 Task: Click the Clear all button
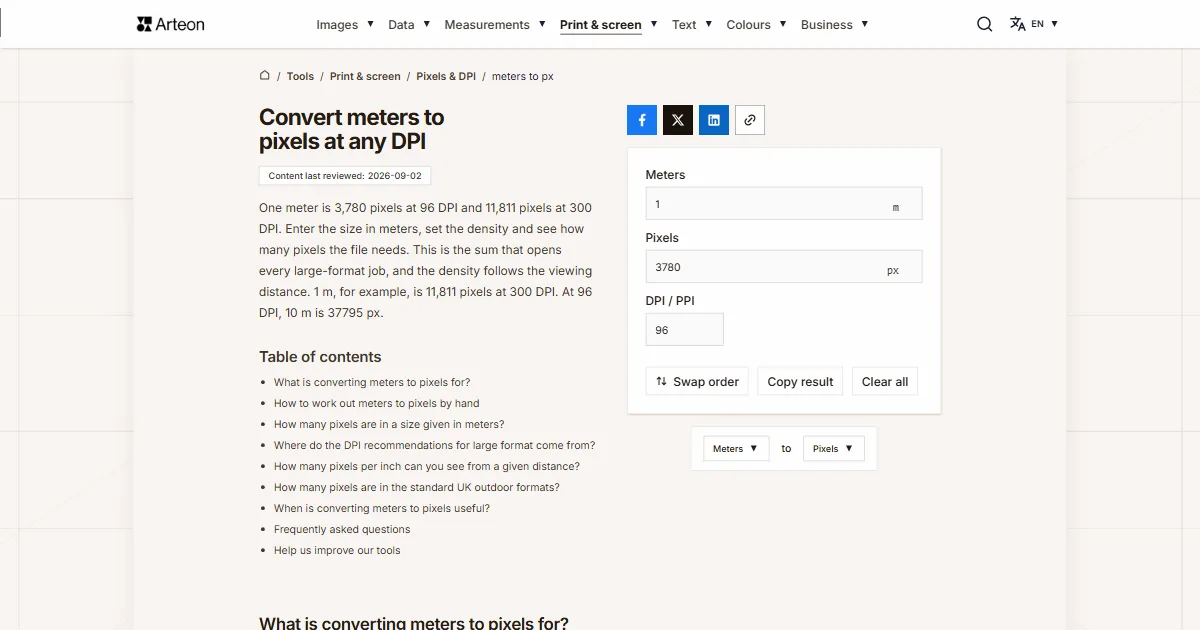[x=885, y=381]
